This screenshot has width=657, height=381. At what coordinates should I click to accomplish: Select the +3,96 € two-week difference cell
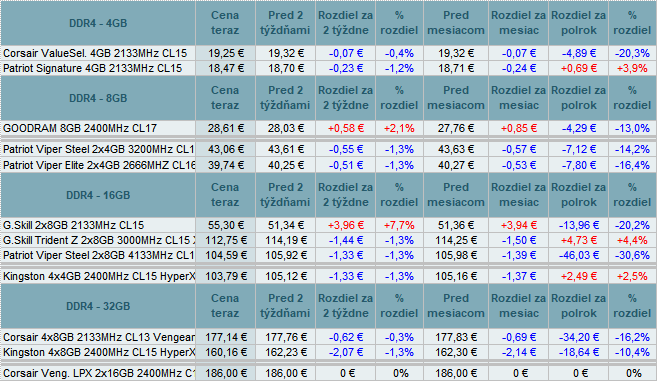tap(346, 225)
